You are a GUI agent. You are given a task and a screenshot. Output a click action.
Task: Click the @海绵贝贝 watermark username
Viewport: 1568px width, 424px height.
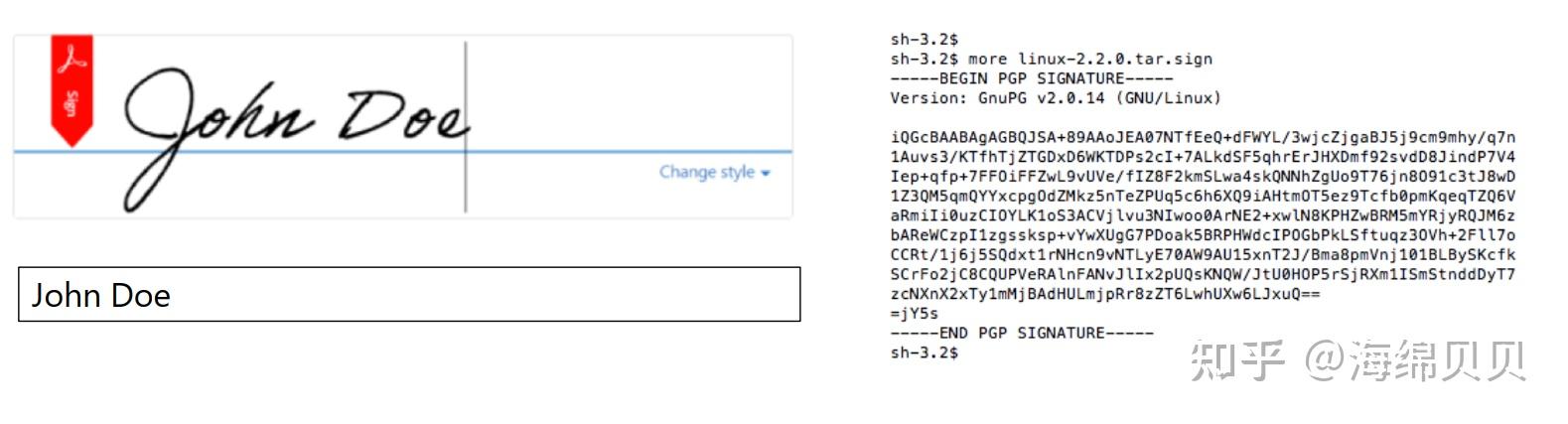(1414, 359)
